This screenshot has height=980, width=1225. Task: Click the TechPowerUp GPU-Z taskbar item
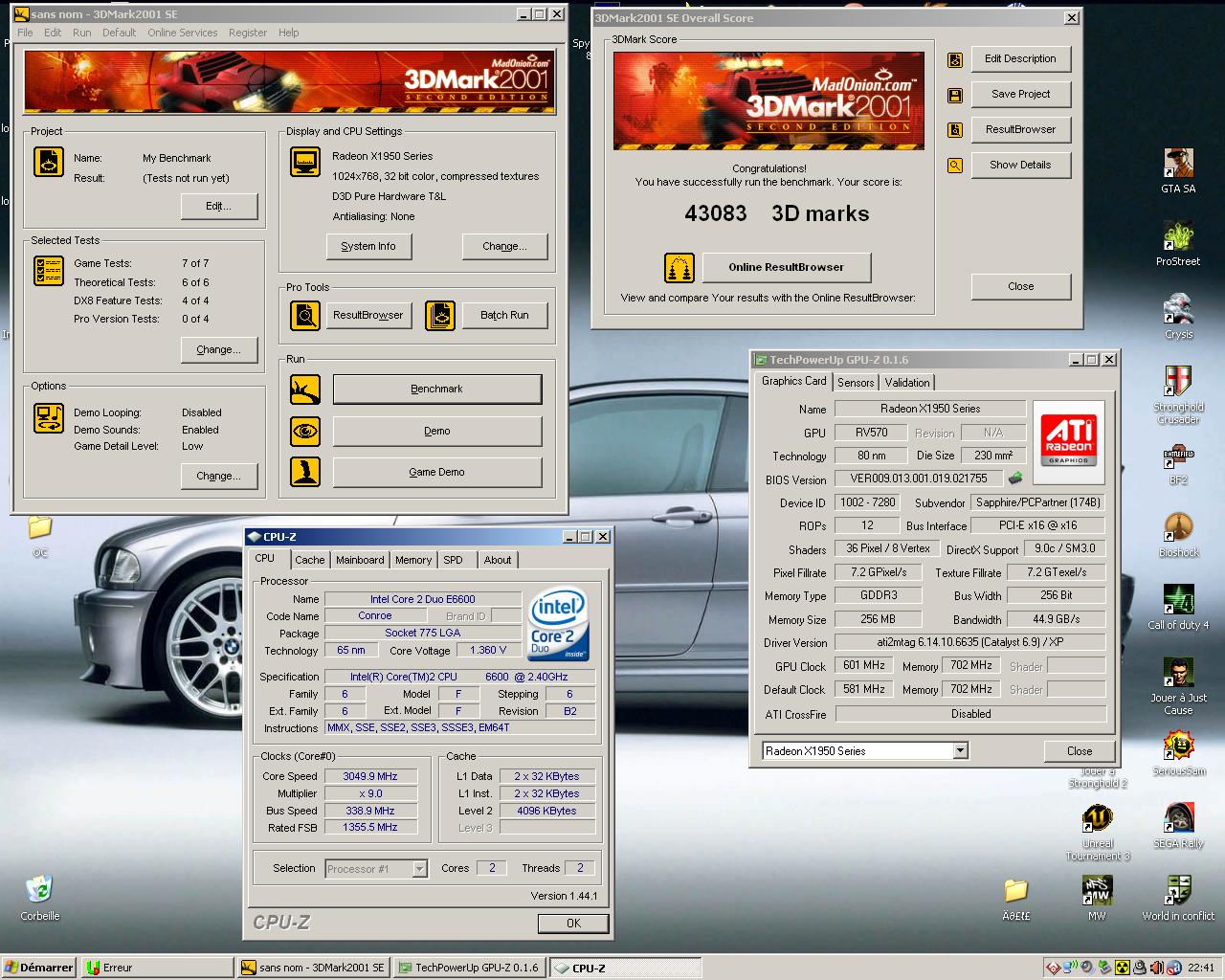468,968
